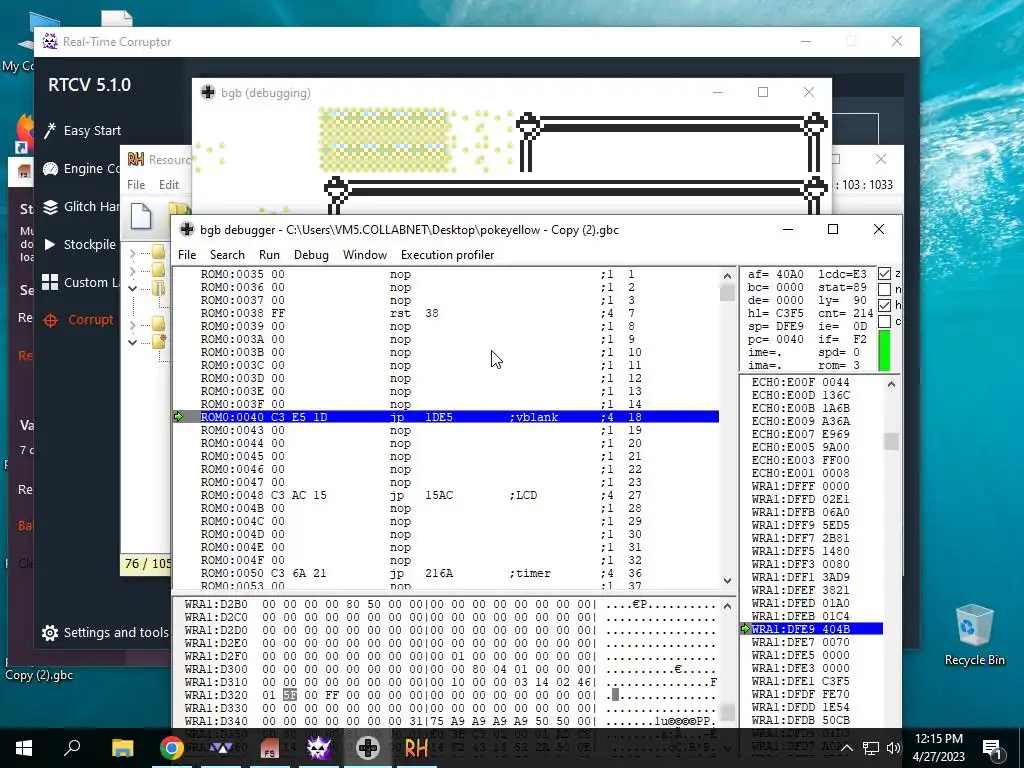Viewport: 1024px width, 768px height.
Task: Click the Corrupt crosshair icon in RTCV
Action: 50,320
